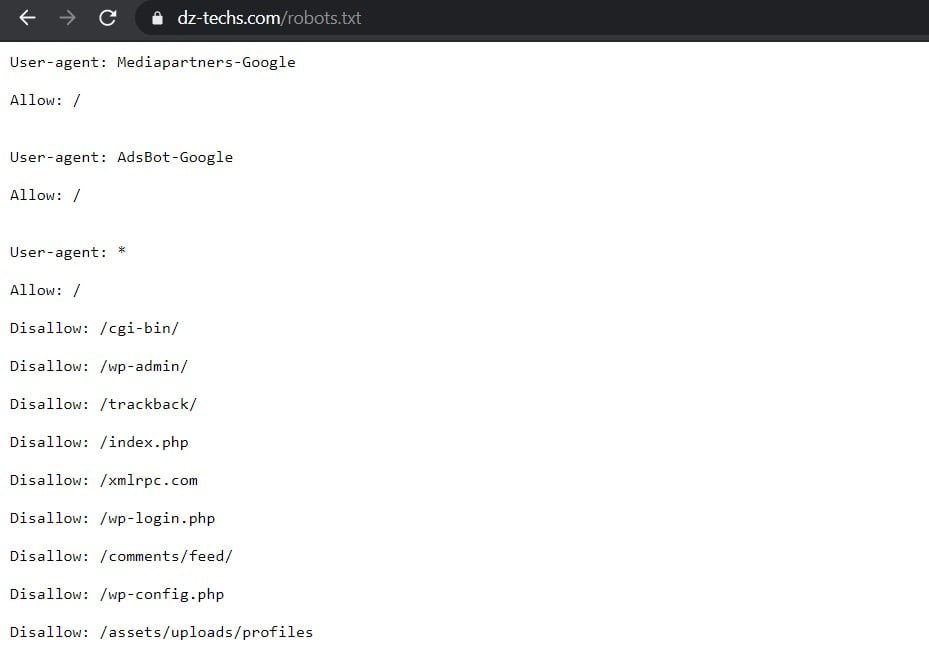
Task: Click the 'Disallow: /wp-admin/' line
Action: pos(99,366)
